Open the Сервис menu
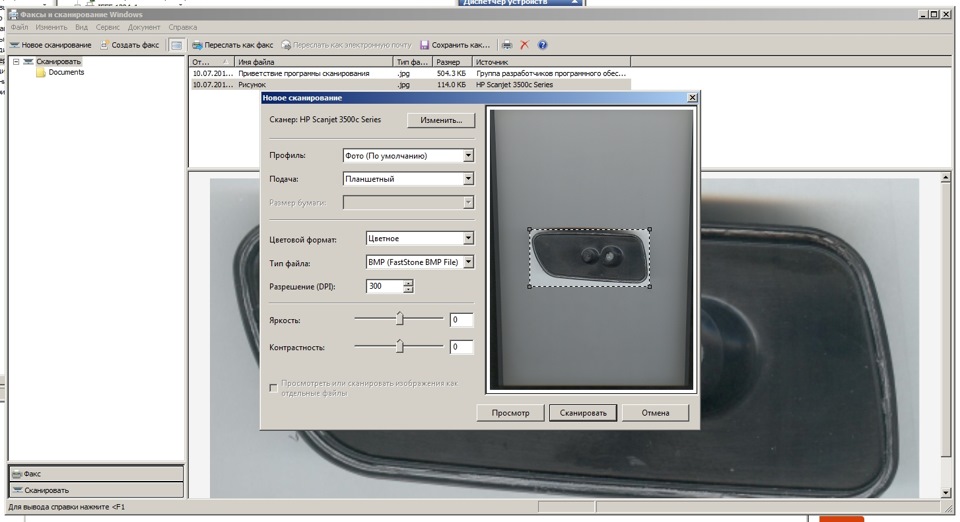960x522 pixels. click(x=108, y=28)
